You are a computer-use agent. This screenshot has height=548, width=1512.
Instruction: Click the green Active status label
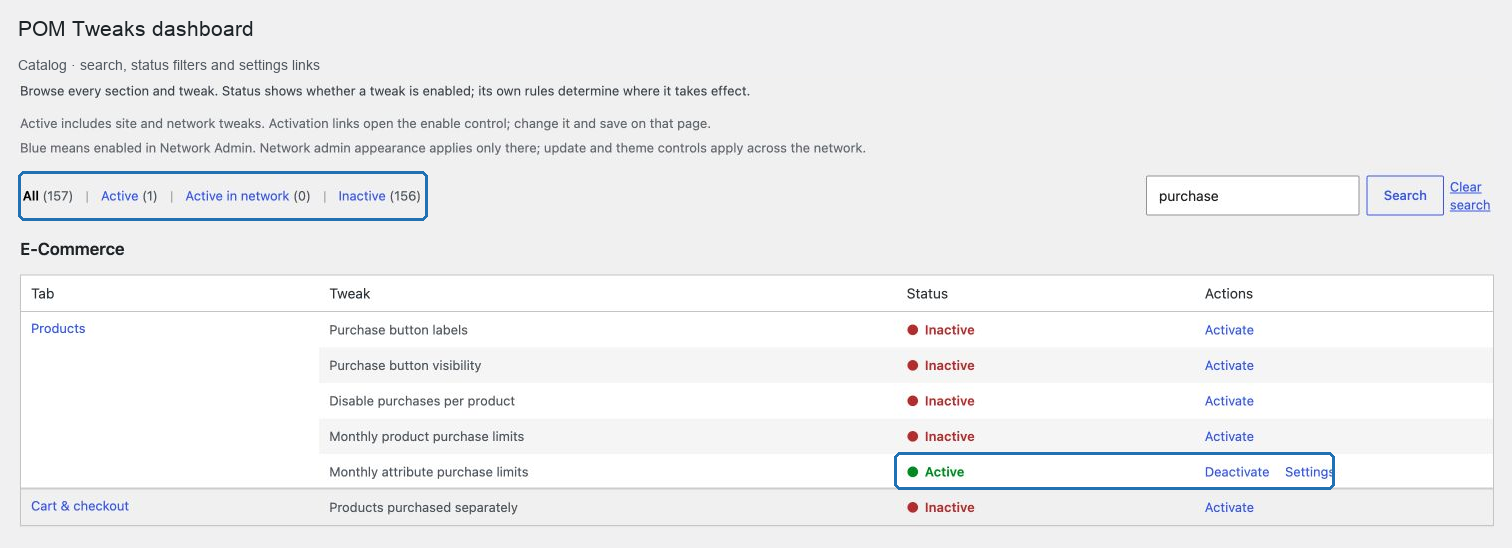[944, 472]
